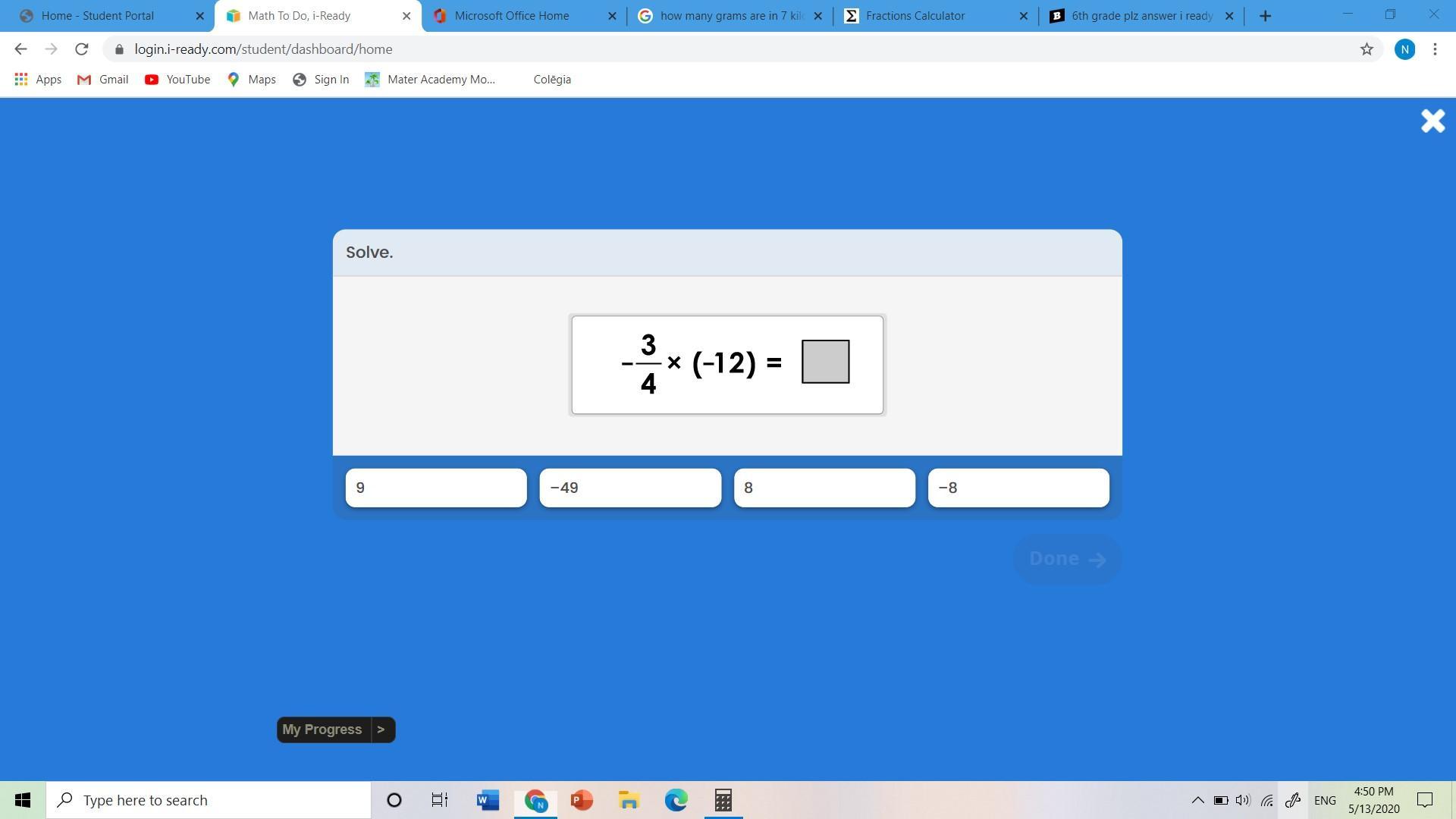Click the empty gray answer box
Image resolution: width=1456 pixels, height=819 pixels.
[x=825, y=362]
